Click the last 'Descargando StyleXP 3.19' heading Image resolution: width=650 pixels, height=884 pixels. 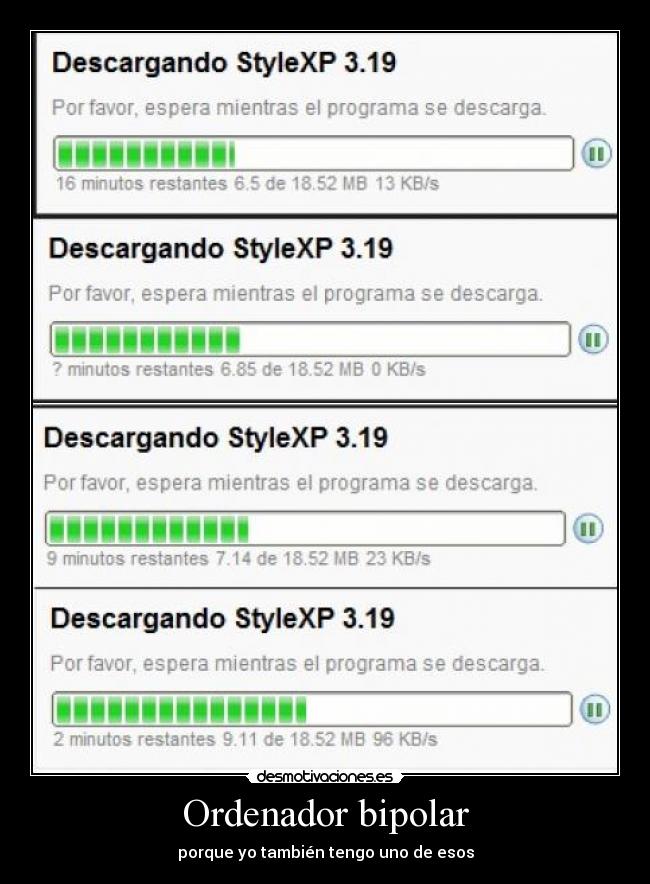[x=223, y=618]
